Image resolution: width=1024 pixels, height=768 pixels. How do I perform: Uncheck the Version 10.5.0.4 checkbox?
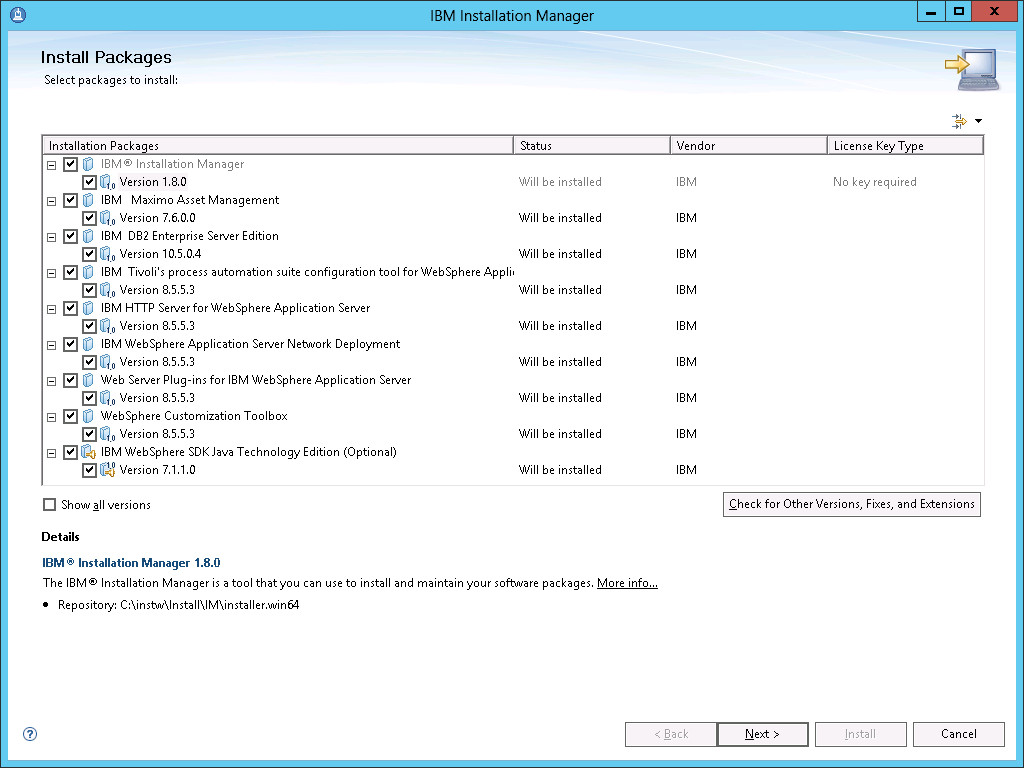tap(89, 254)
